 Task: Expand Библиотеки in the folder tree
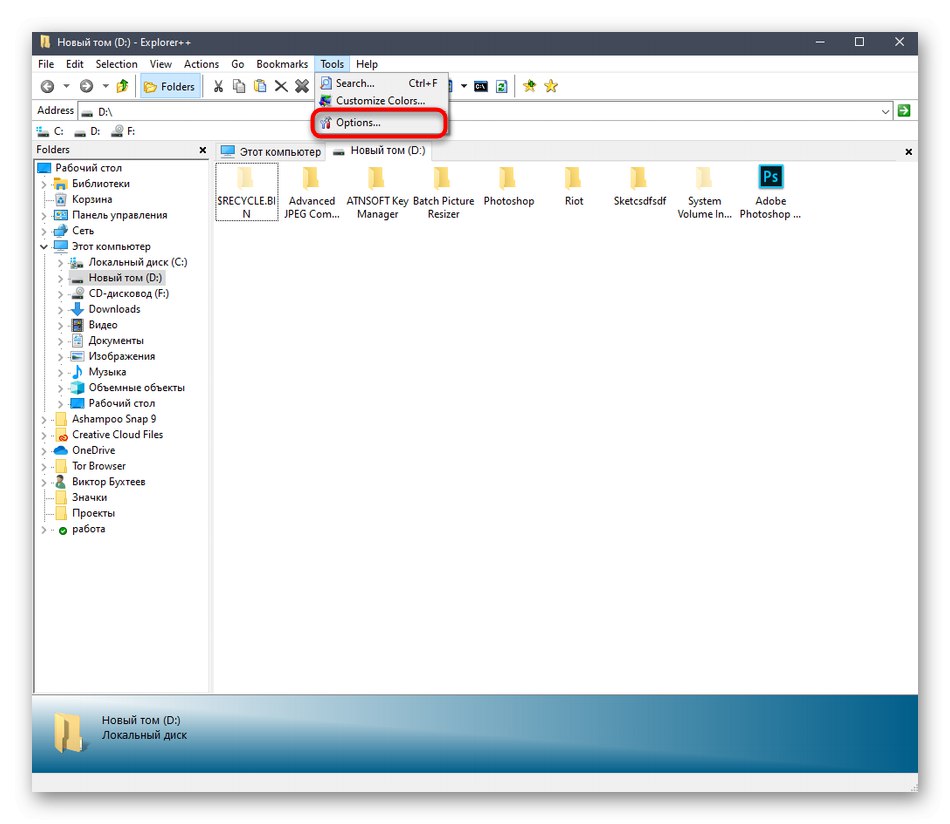click(x=44, y=184)
